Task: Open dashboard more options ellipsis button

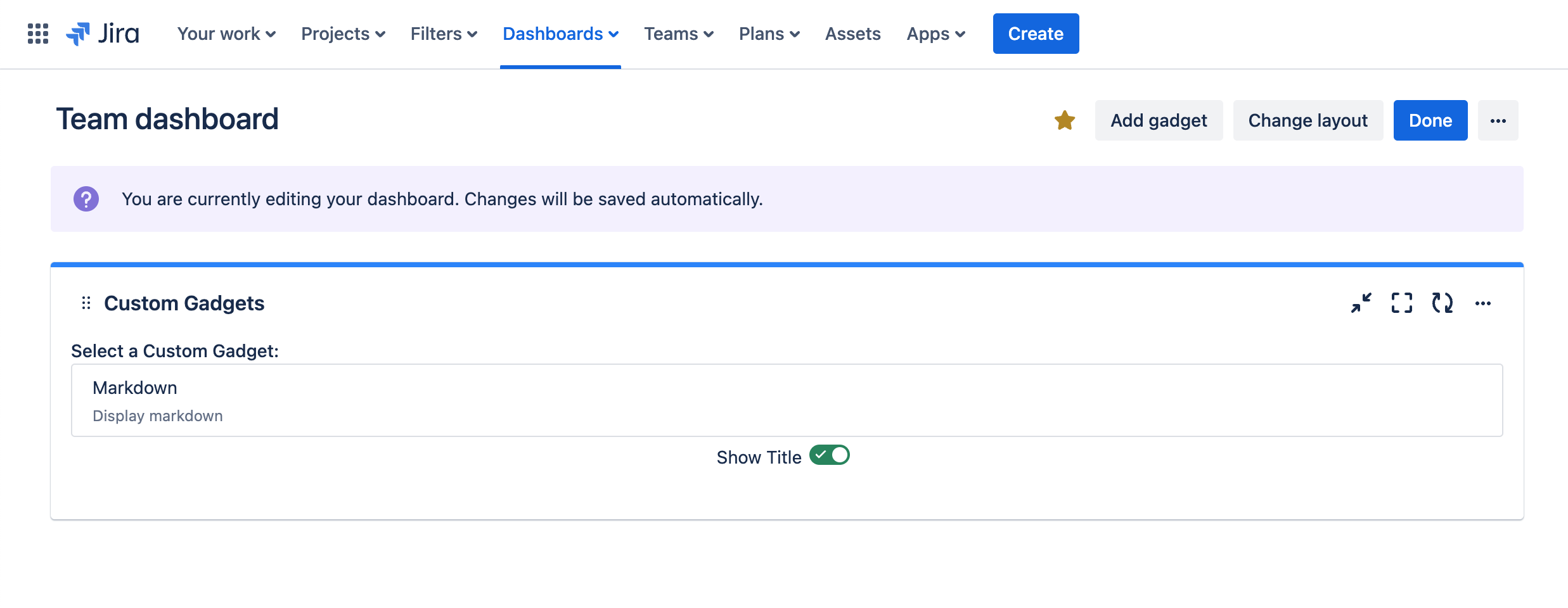Action: coord(1498,120)
